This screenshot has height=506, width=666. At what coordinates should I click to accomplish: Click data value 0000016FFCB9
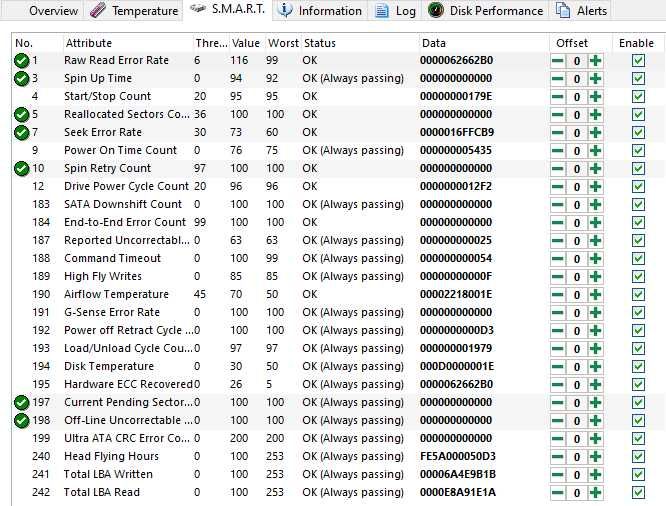(x=457, y=132)
